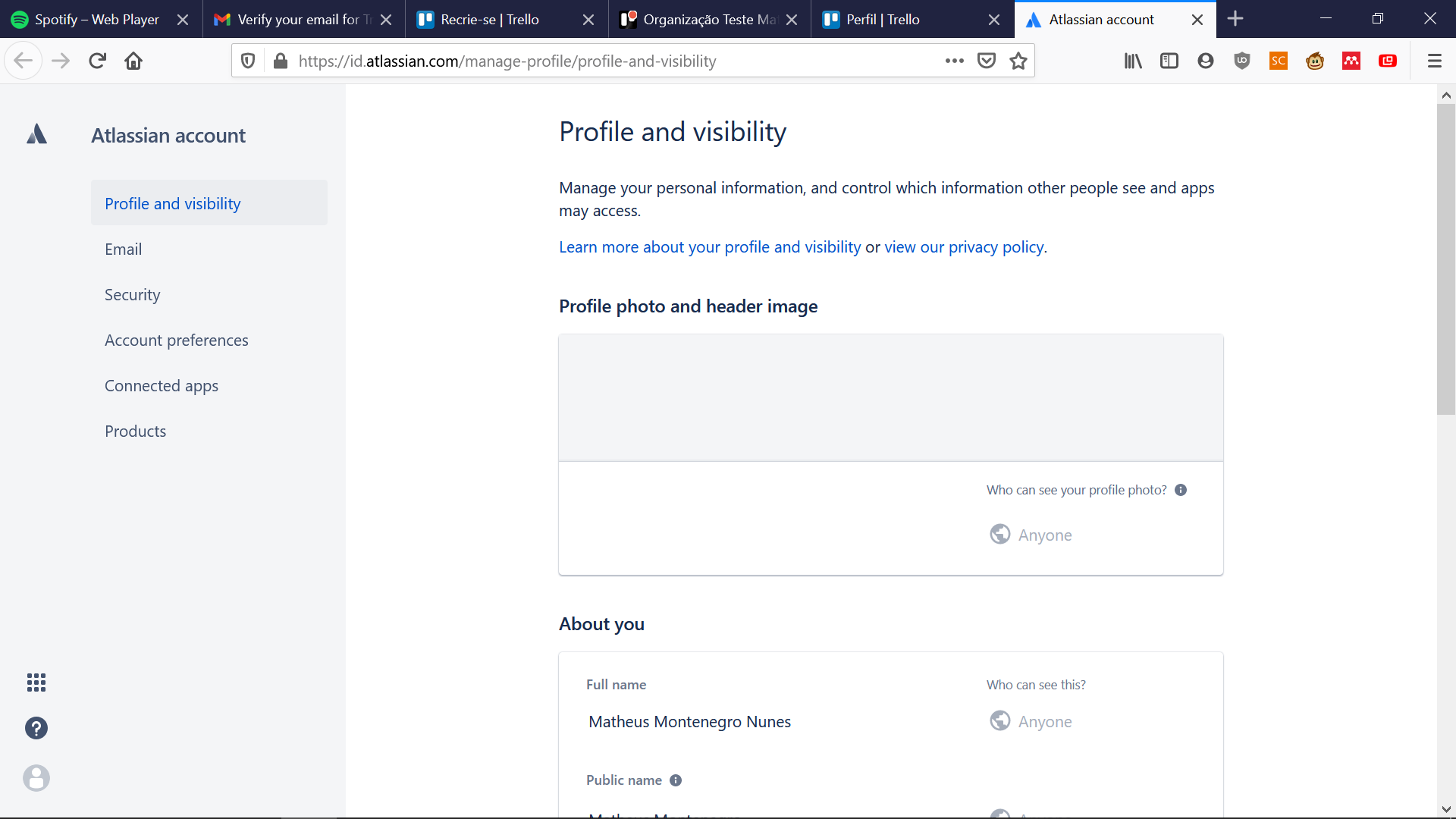1456x819 pixels.
Task: Open page actions three-dots menu
Action: click(x=955, y=61)
